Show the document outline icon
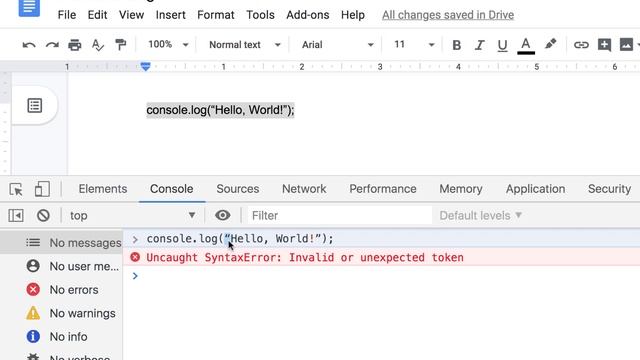640x360 pixels. coord(35,106)
